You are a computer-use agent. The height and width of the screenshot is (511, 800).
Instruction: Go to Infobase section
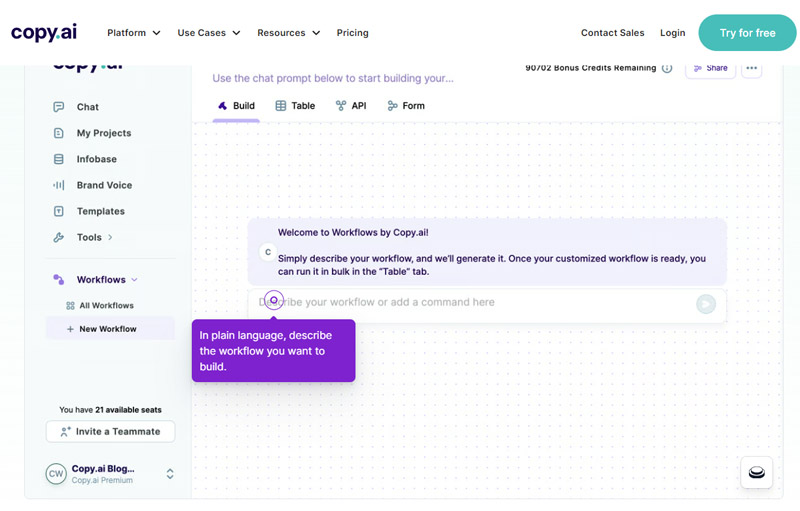click(x=96, y=159)
